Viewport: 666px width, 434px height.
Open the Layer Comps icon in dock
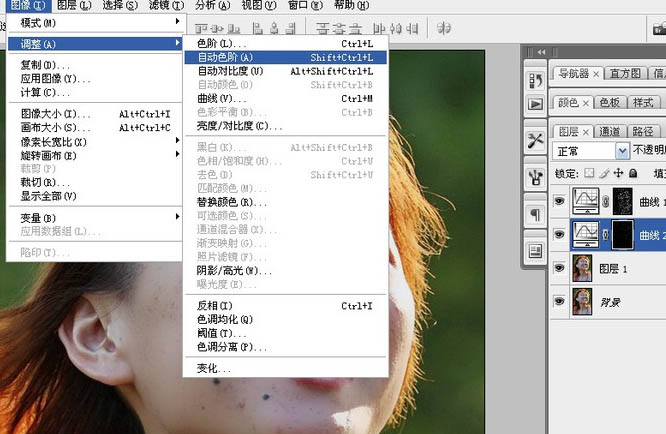535,249
